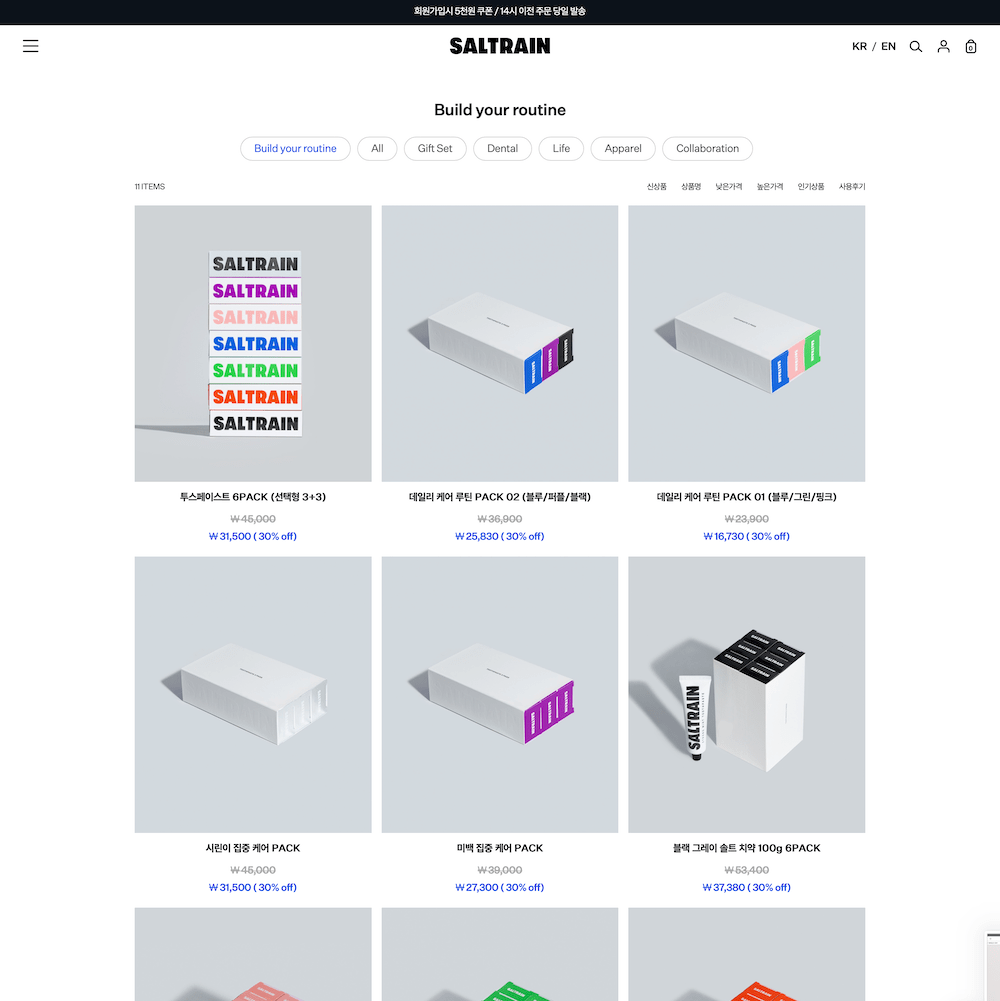
Task: Open the hamburger navigation menu
Action: (x=31, y=46)
